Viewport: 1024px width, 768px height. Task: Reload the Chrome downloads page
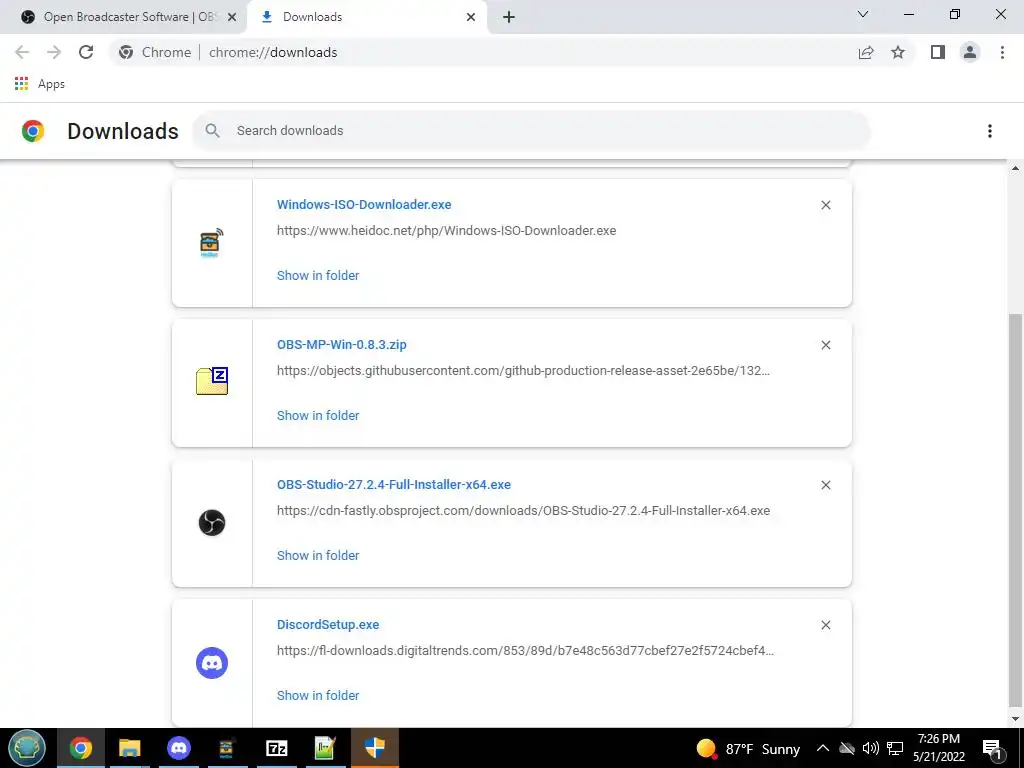tap(86, 52)
